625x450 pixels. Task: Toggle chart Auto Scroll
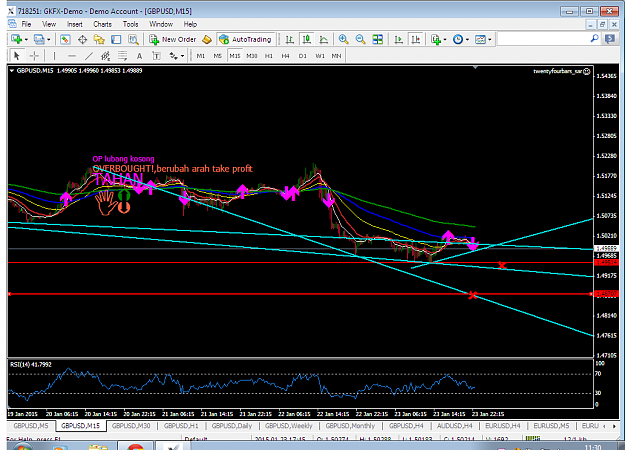click(398, 39)
